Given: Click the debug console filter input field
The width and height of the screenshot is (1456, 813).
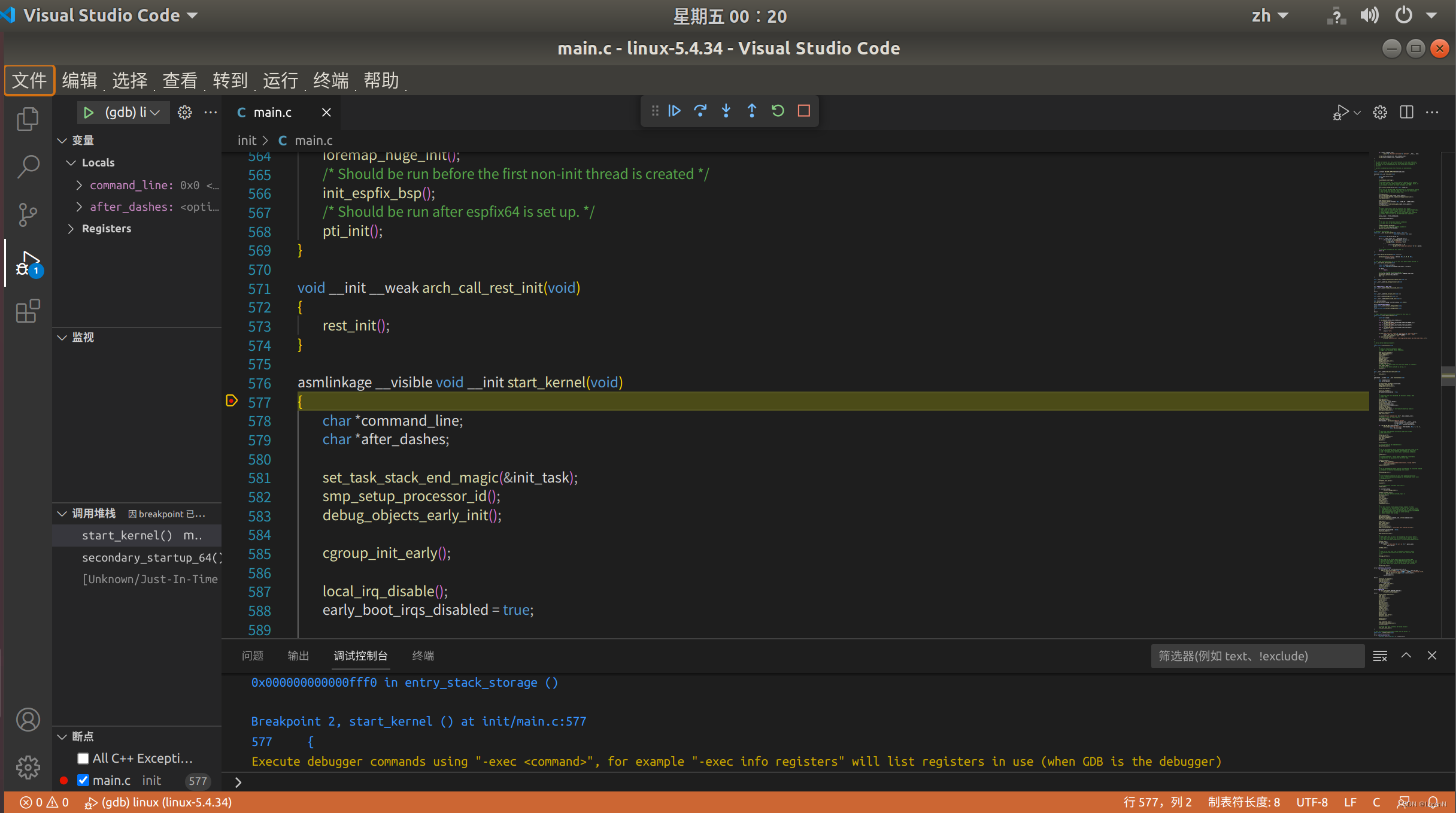Looking at the screenshot, I should pos(1257,656).
